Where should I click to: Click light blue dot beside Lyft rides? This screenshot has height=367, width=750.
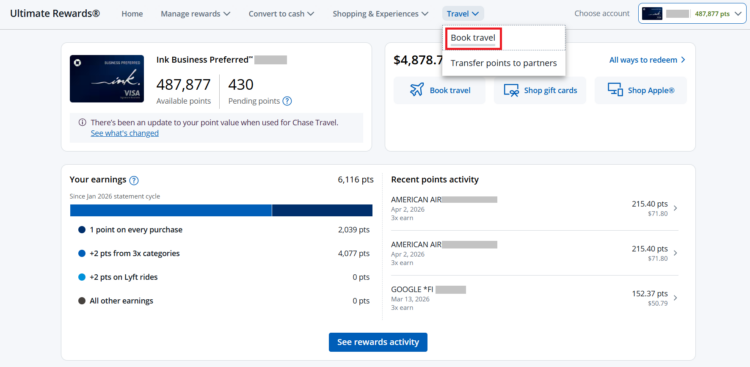(x=82, y=277)
